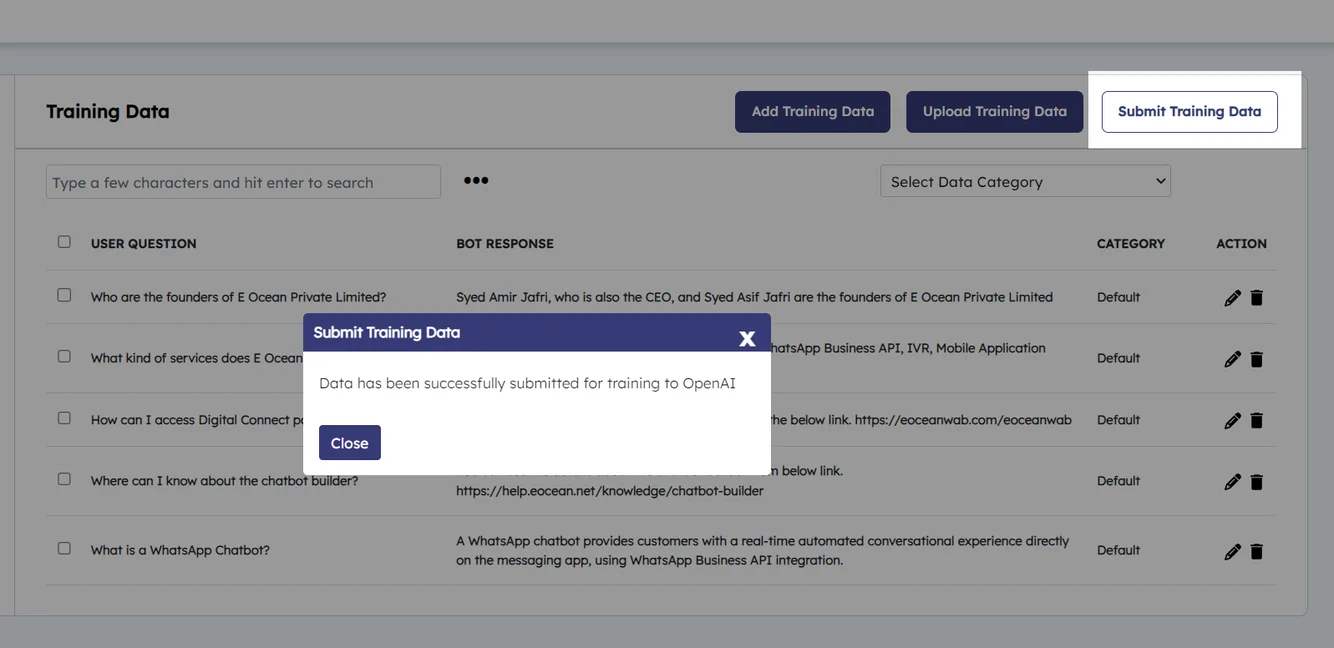
Task: Check the box for founders question row
Action: coord(64,296)
